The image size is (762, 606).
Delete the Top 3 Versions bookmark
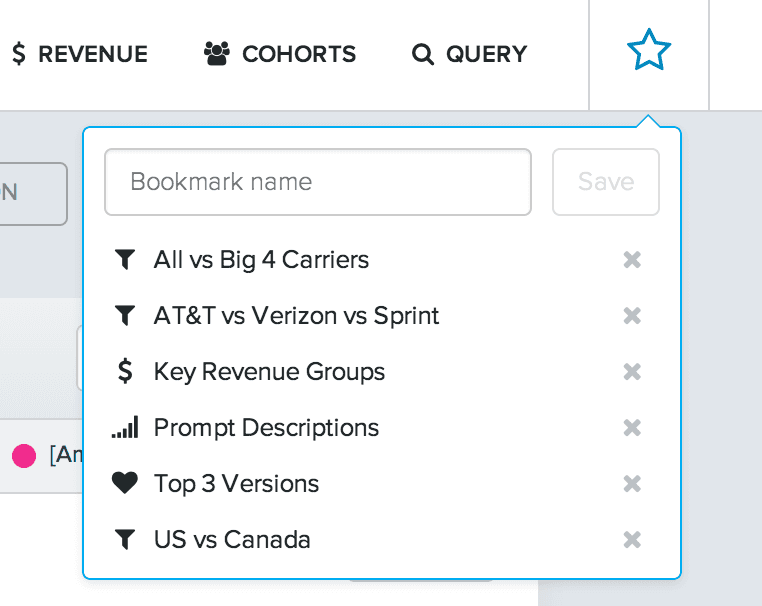[x=632, y=484]
